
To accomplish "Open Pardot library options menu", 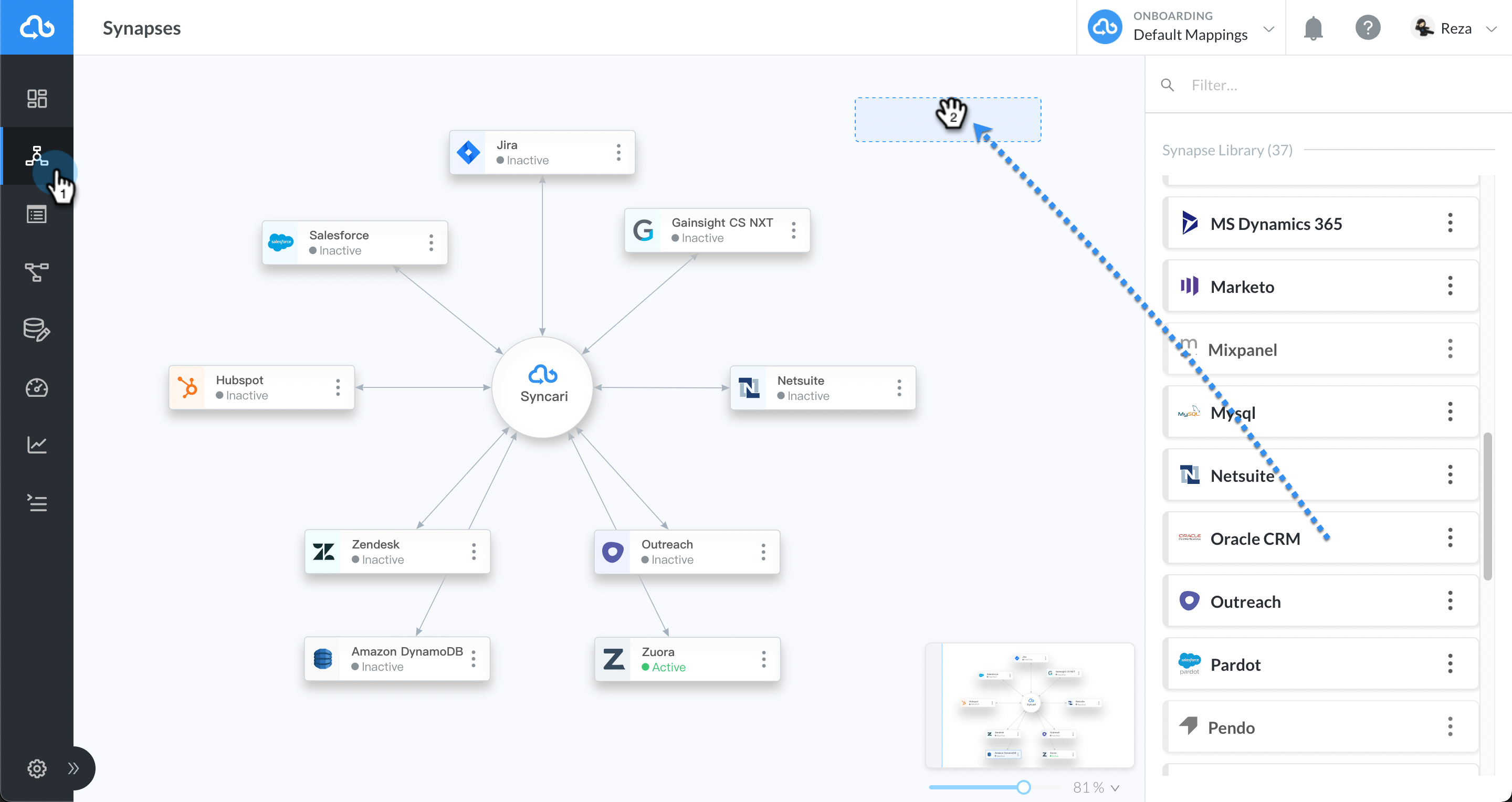I will coord(1450,664).
